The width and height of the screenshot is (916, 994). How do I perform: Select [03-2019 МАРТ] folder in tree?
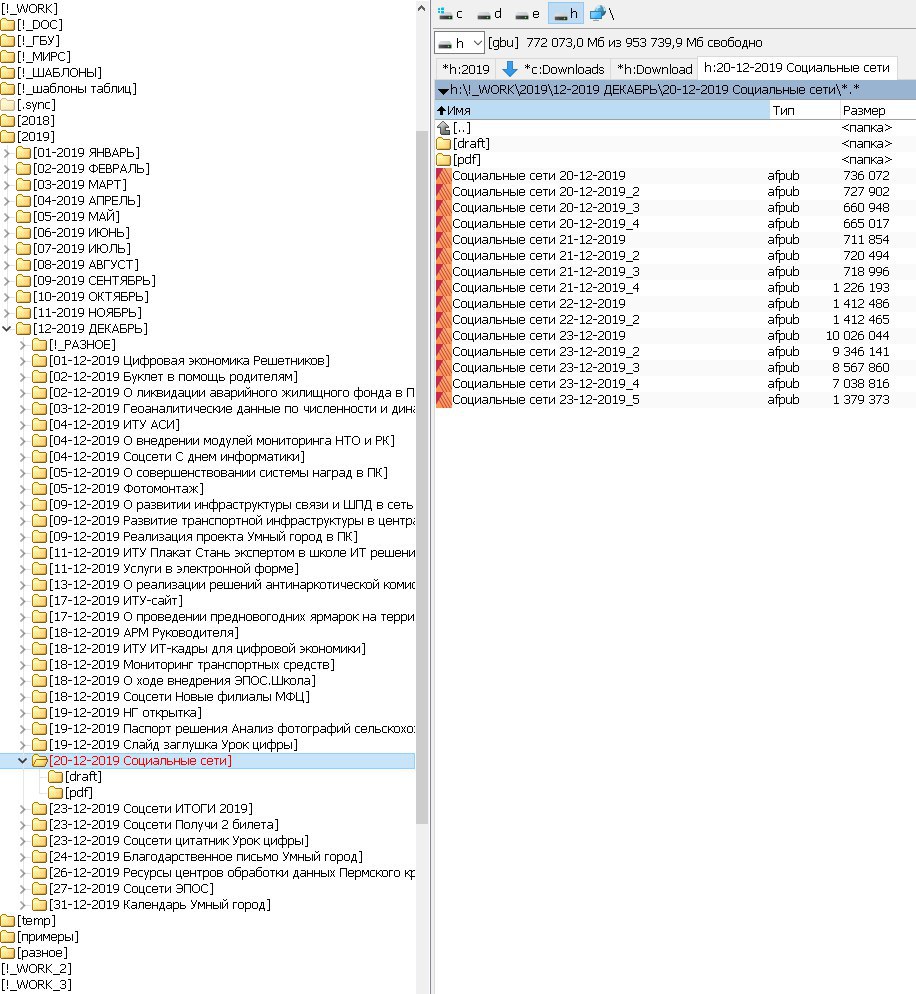72,184
